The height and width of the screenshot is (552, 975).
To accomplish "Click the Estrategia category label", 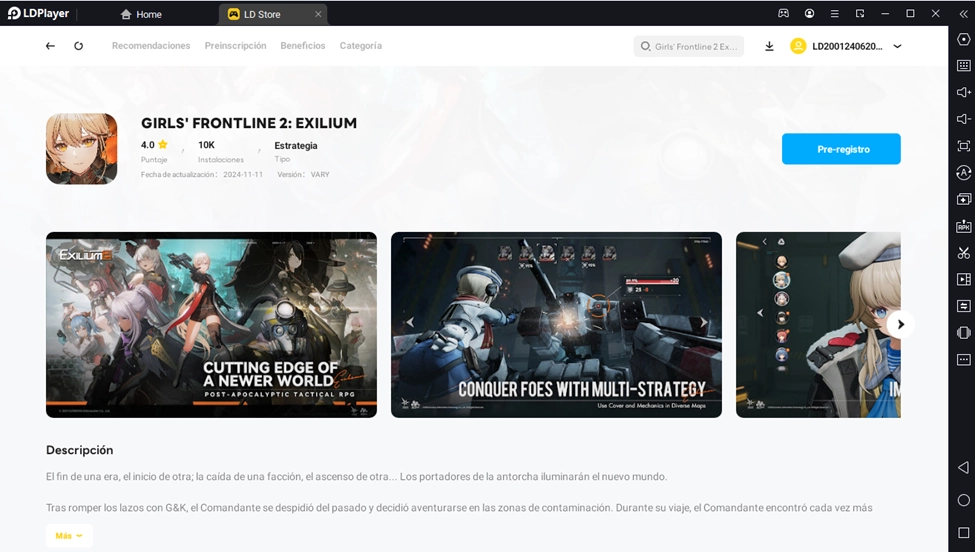I will pyautogui.click(x=296, y=145).
